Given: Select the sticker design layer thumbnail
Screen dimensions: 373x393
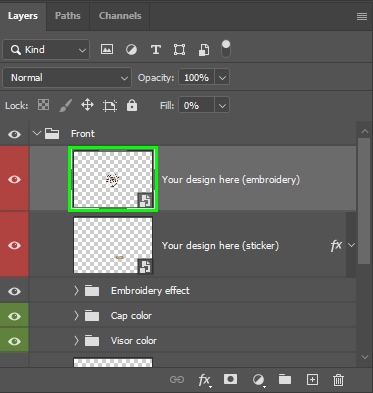Looking at the screenshot, I should coord(113,245).
